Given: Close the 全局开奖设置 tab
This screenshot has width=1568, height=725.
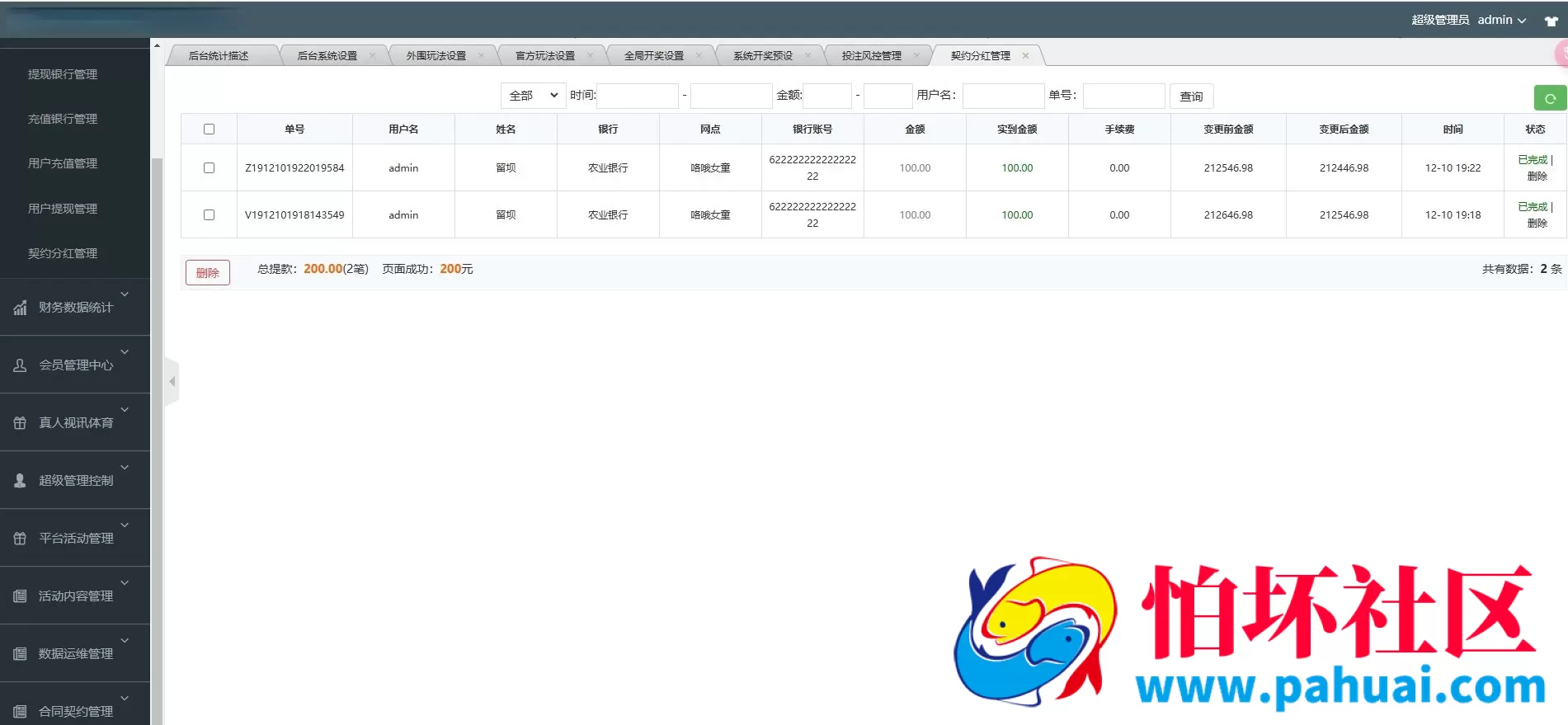Looking at the screenshot, I should pos(699,56).
